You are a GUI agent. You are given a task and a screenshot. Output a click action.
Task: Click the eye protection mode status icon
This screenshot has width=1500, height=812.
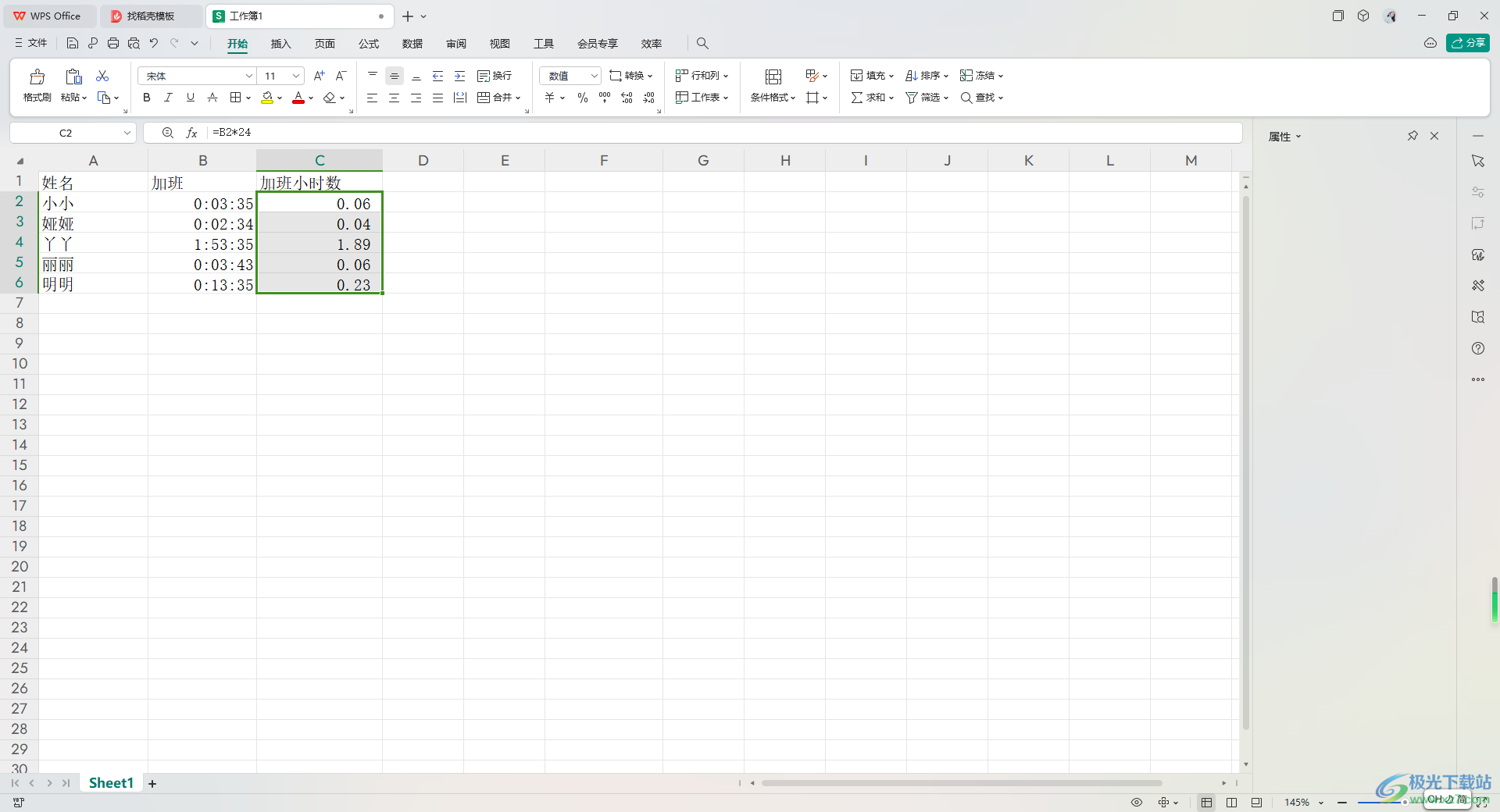point(1137,802)
